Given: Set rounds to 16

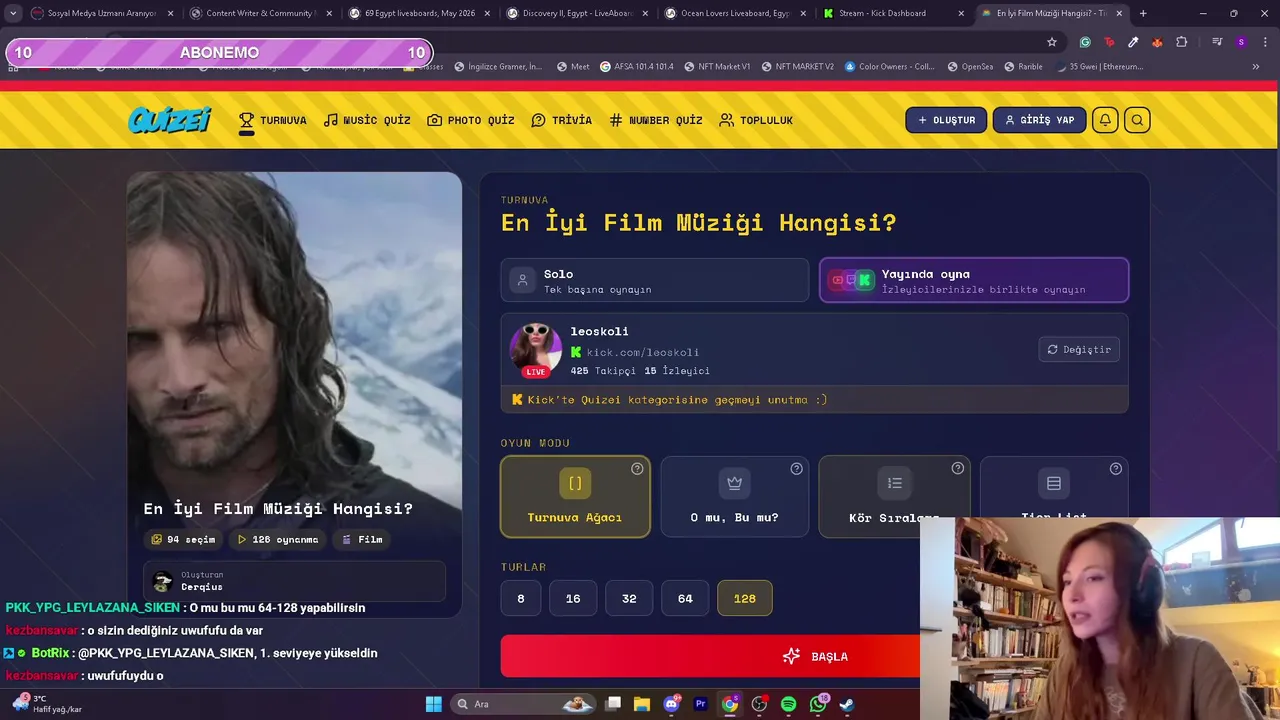Looking at the screenshot, I should (x=573, y=598).
